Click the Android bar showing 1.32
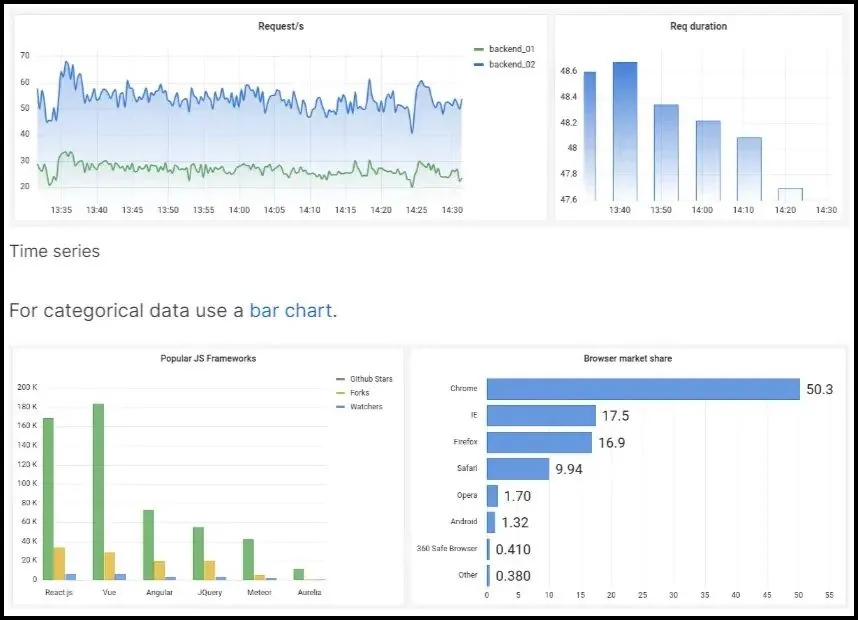858x620 pixels. 491,522
